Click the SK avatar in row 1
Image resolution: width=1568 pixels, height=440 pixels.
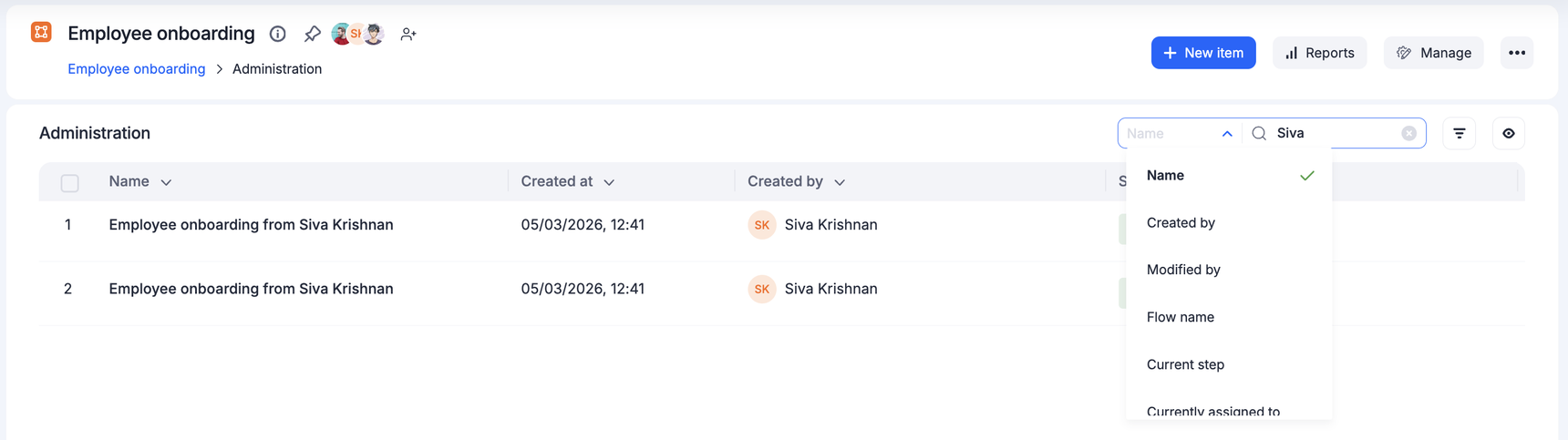(761, 225)
